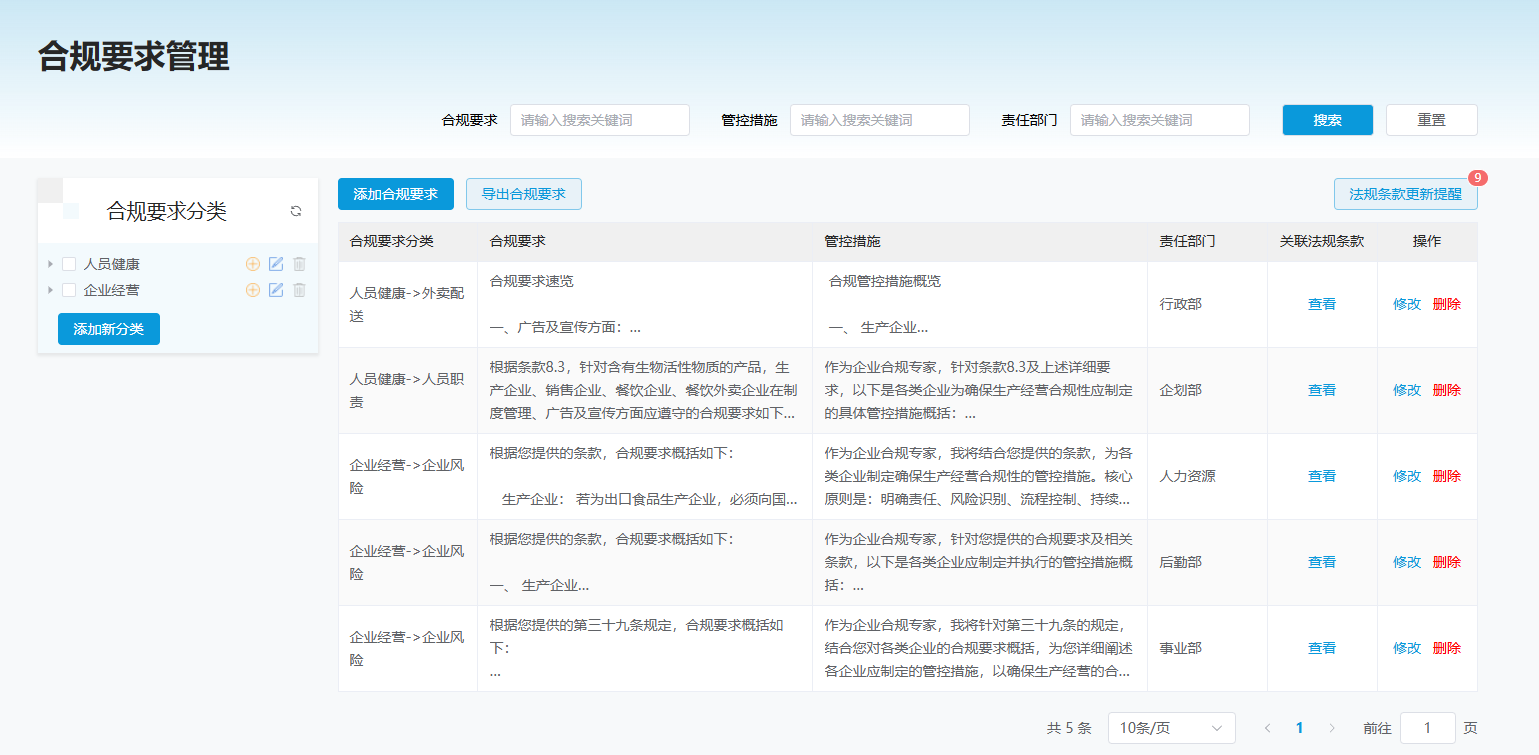Edit the 企业经营 category
This screenshot has width=1539, height=755.
pos(276,290)
